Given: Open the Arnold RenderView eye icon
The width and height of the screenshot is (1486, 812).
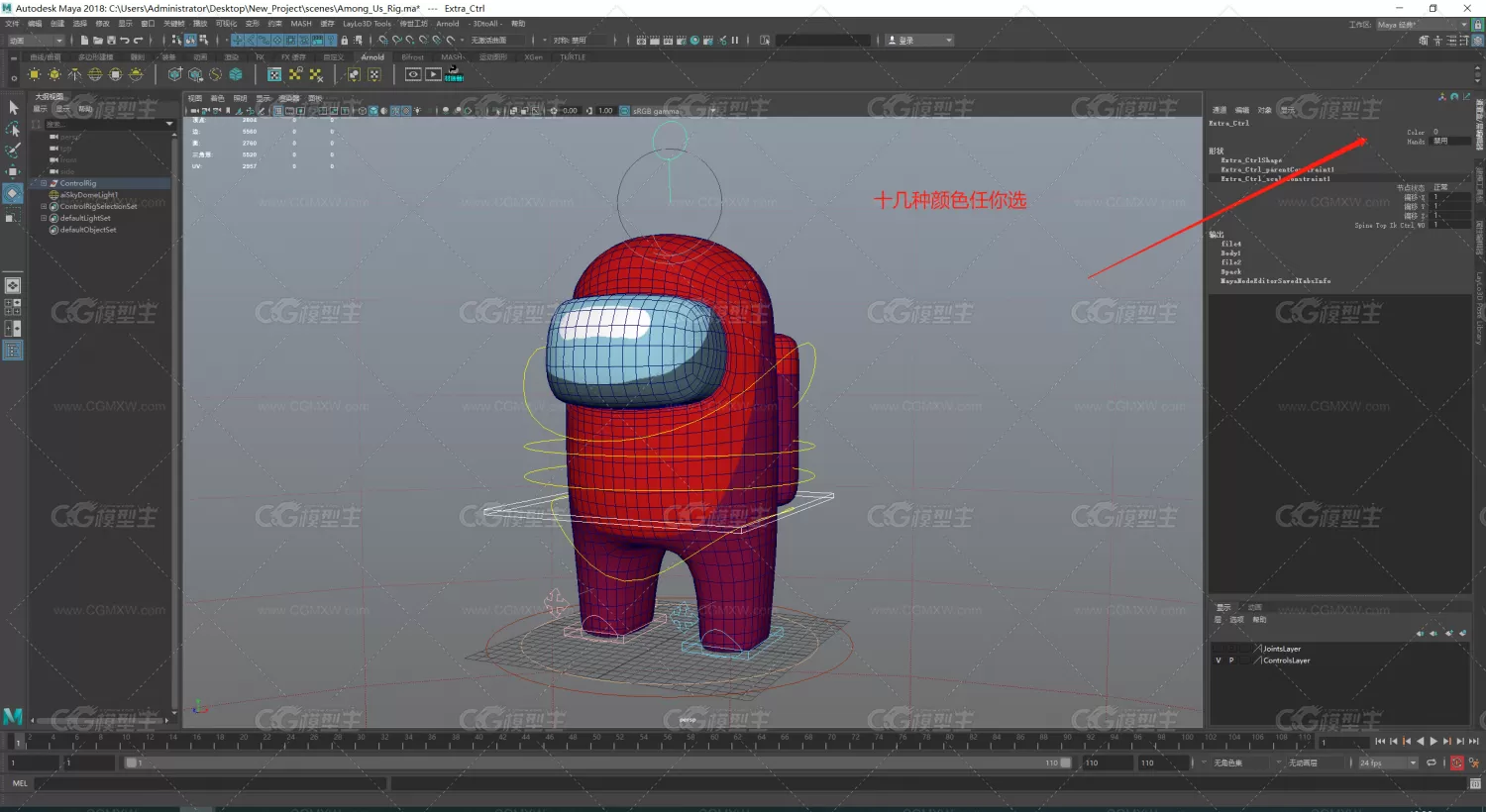Looking at the screenshot, I should (x=413, y=74).
